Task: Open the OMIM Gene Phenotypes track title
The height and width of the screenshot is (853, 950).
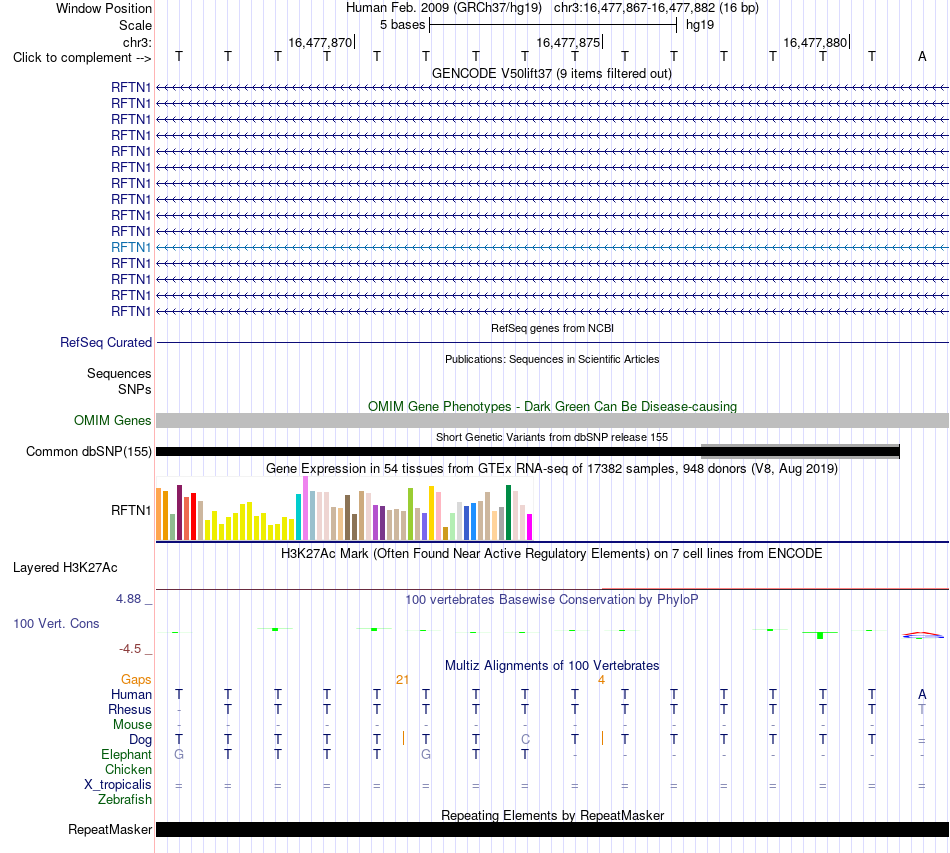Action: [x=552, y=407]
